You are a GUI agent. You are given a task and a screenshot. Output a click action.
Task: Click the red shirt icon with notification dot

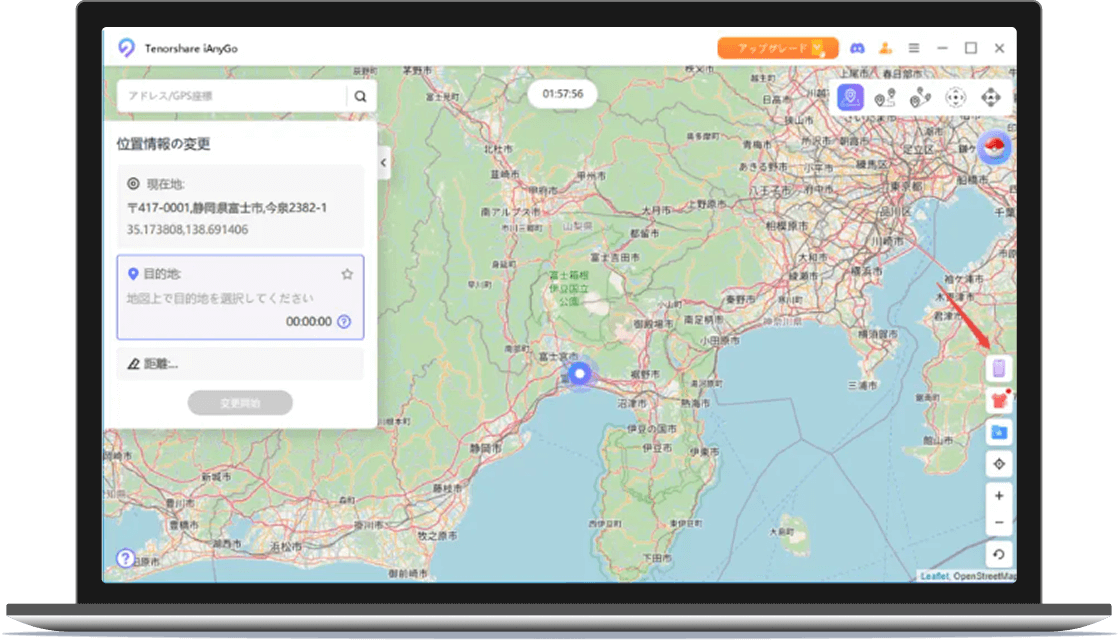click(x=998, y=400)
